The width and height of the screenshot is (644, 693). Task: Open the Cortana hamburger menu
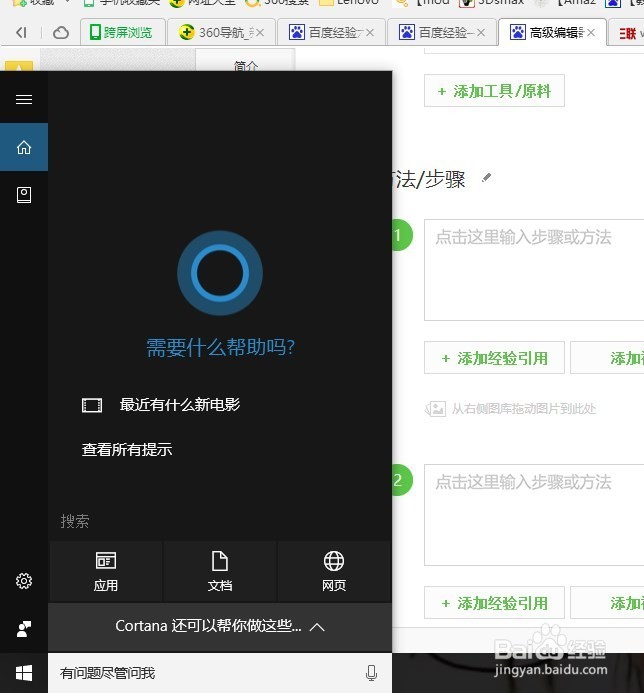(24, 99)
